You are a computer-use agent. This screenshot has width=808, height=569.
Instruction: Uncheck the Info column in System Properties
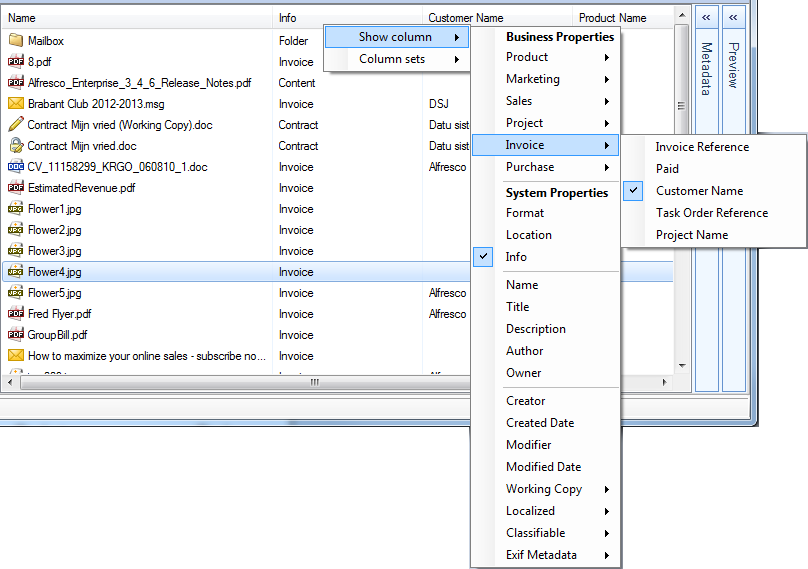coord(516,257)
